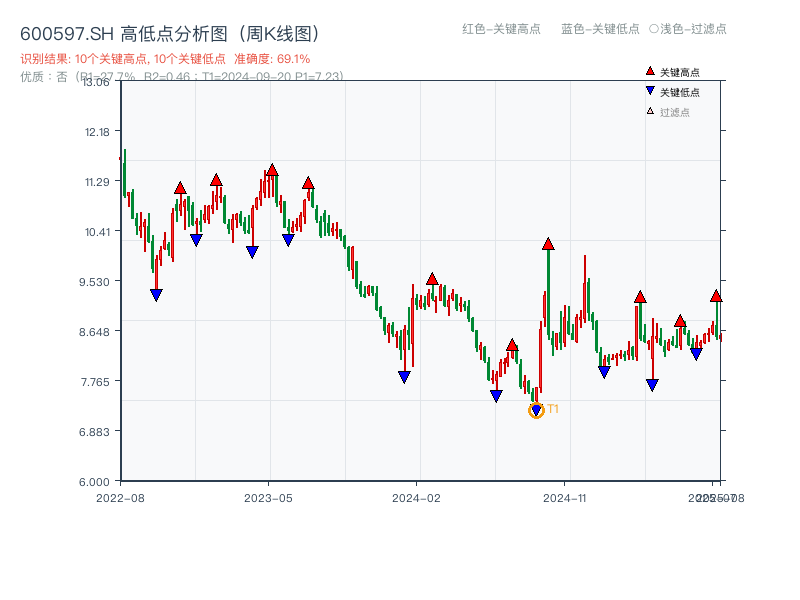Click the 6.883 y-axis label
Screen dimensions: 800x600
tap(94, 432)
